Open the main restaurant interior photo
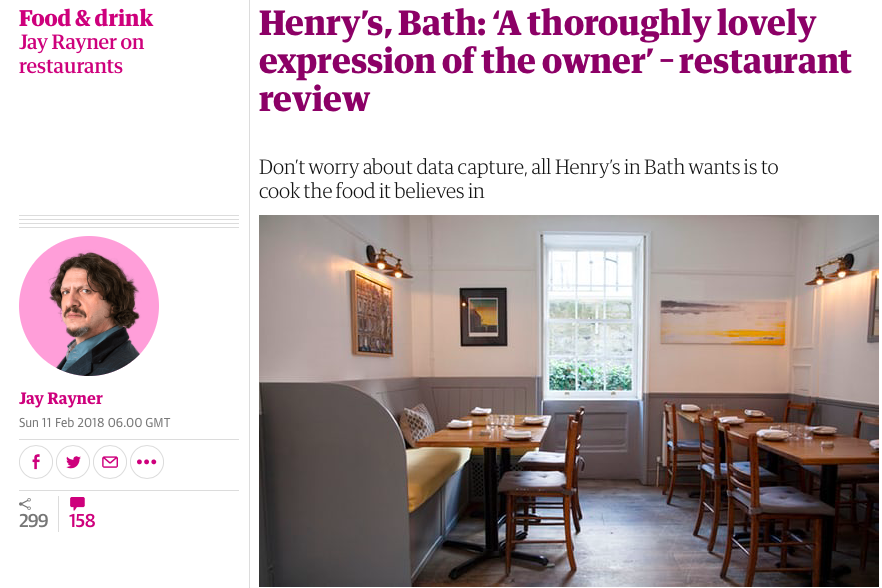882x588 pixels. click(x=569, y=401)
